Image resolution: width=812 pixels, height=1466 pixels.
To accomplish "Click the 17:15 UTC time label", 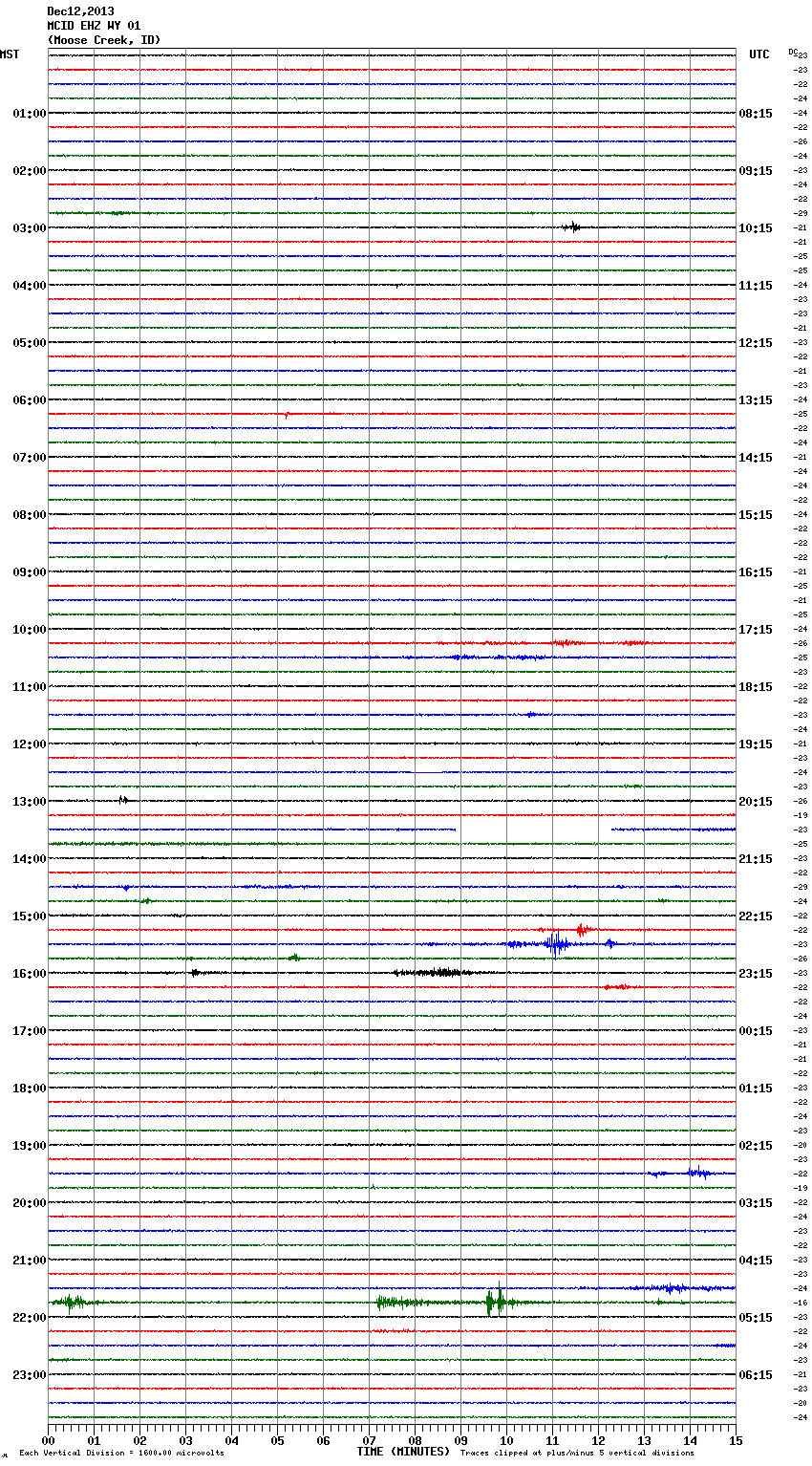I will coord(756,630).
